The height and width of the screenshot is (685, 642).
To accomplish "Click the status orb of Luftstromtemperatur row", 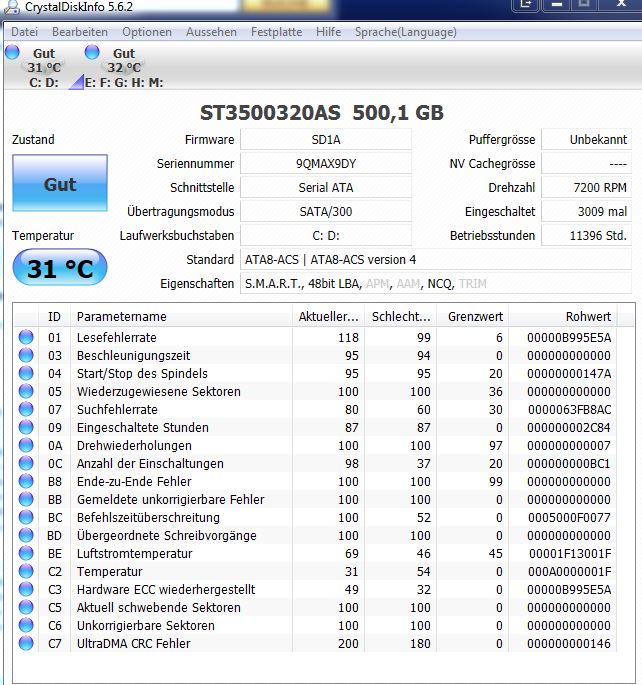I will coord(26,553).
